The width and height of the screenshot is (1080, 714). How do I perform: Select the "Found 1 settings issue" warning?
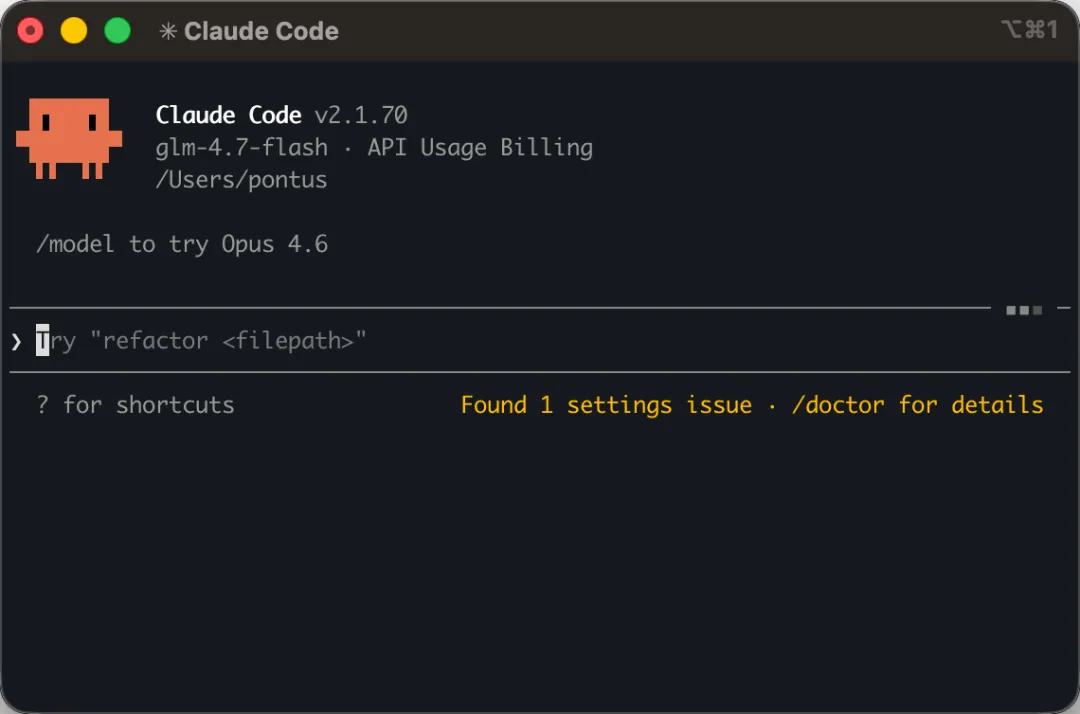tap(606, 405)
